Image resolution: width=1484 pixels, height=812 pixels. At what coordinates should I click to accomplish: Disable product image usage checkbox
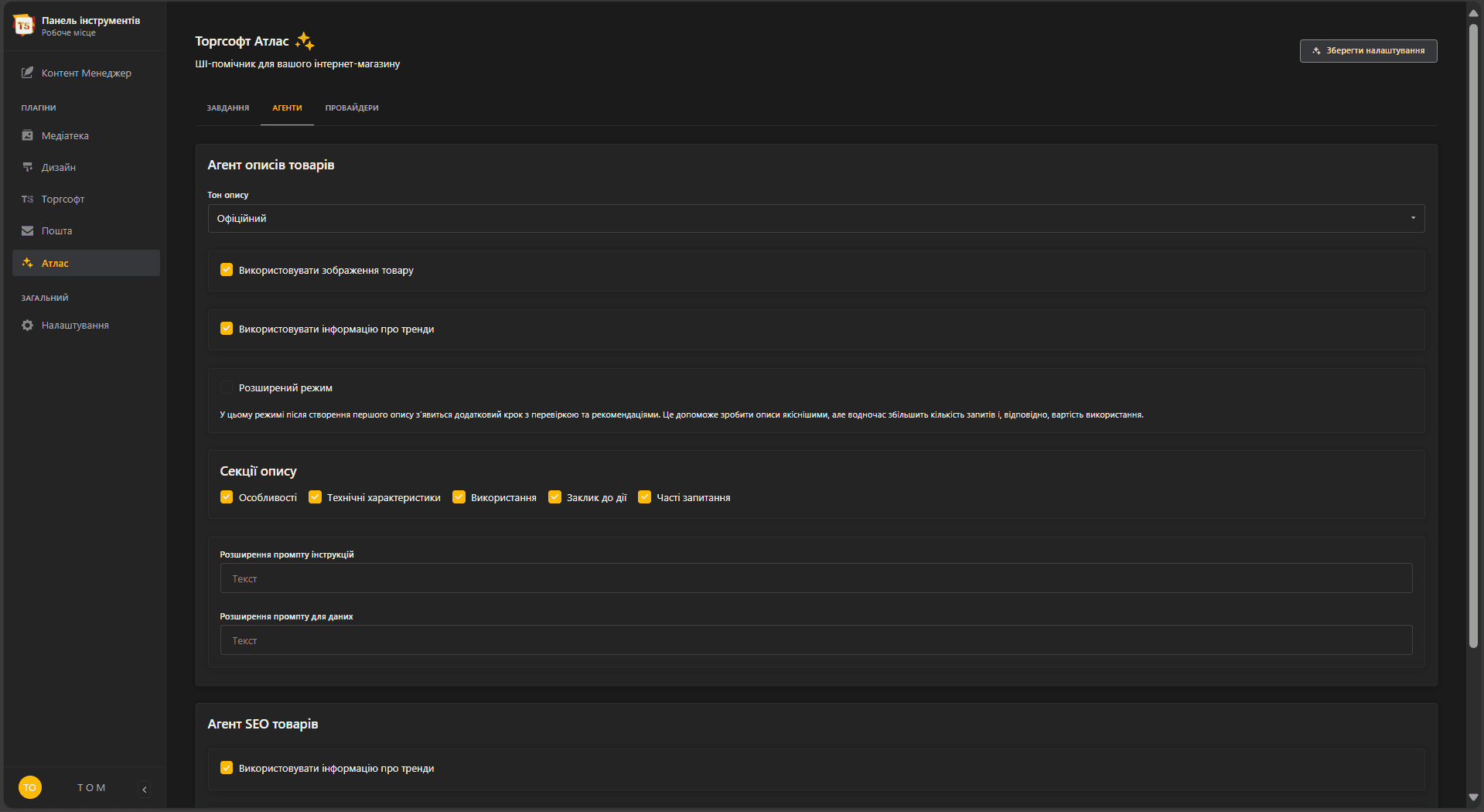[x=227, y=270]
